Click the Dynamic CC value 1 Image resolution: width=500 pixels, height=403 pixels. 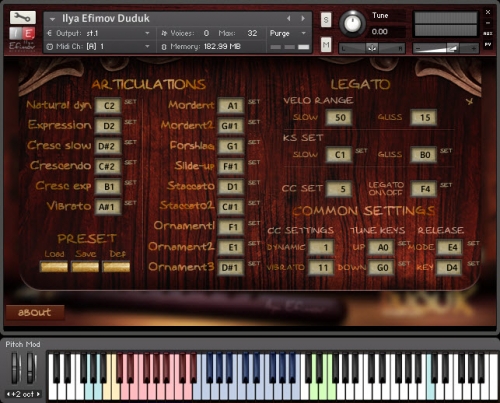coord(321,247)
